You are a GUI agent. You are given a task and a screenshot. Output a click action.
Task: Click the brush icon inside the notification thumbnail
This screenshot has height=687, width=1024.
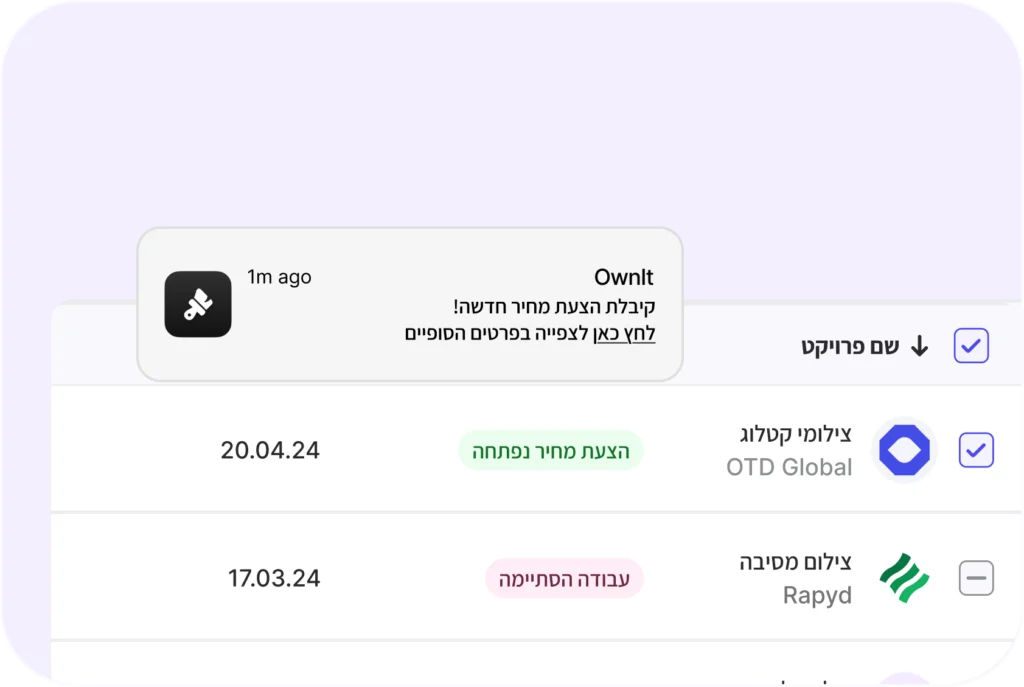pyautogui.click(x=197, y=304)
